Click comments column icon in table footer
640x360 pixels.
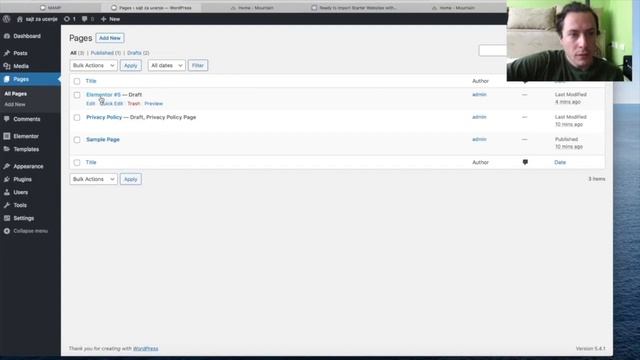click(x=525, y=162)
